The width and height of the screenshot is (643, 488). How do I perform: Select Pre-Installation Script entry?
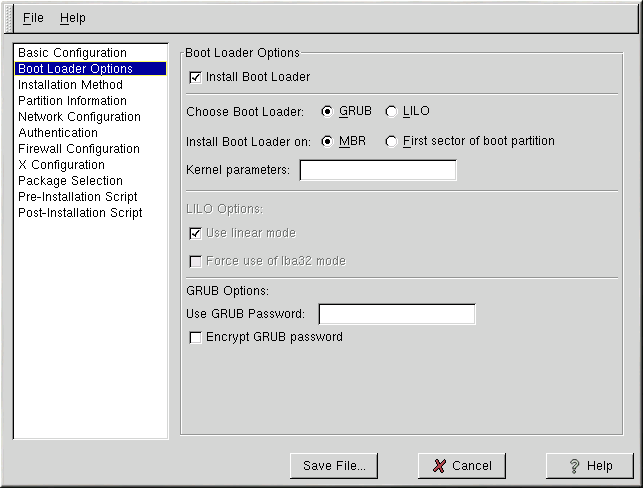(x=77, y=197)
